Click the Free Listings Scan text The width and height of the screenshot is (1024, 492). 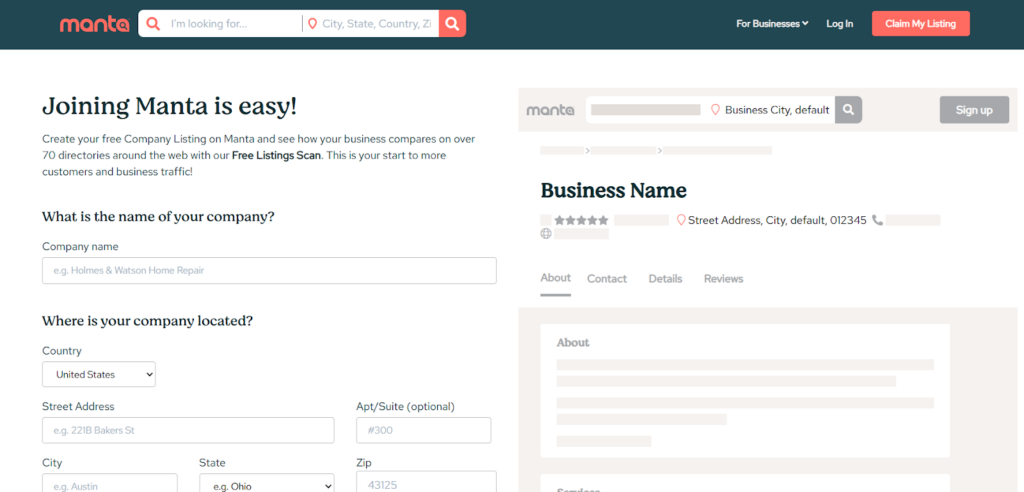(276, 156)
